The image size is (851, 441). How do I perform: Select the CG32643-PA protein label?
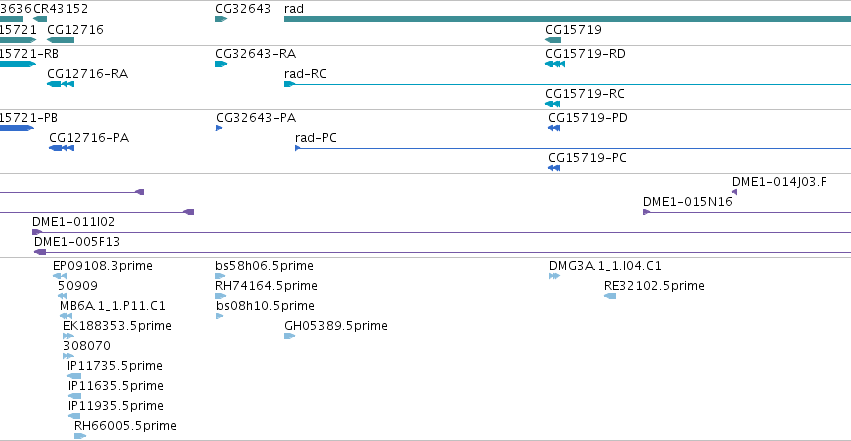pos(256,118)
